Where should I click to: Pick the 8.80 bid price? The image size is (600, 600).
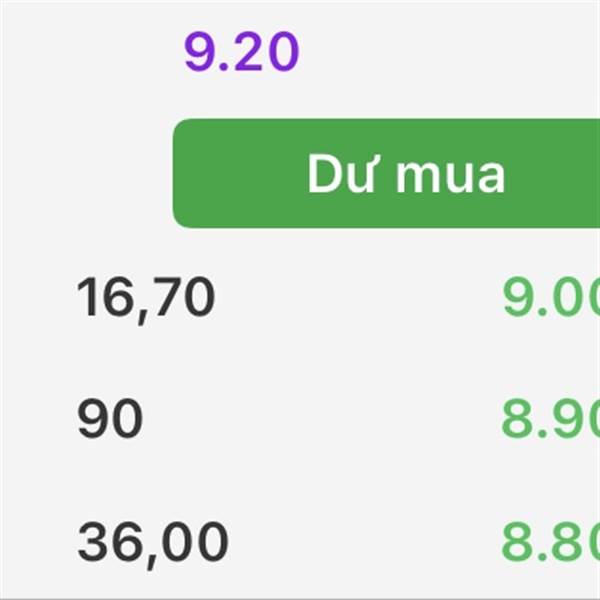point(551,541)
